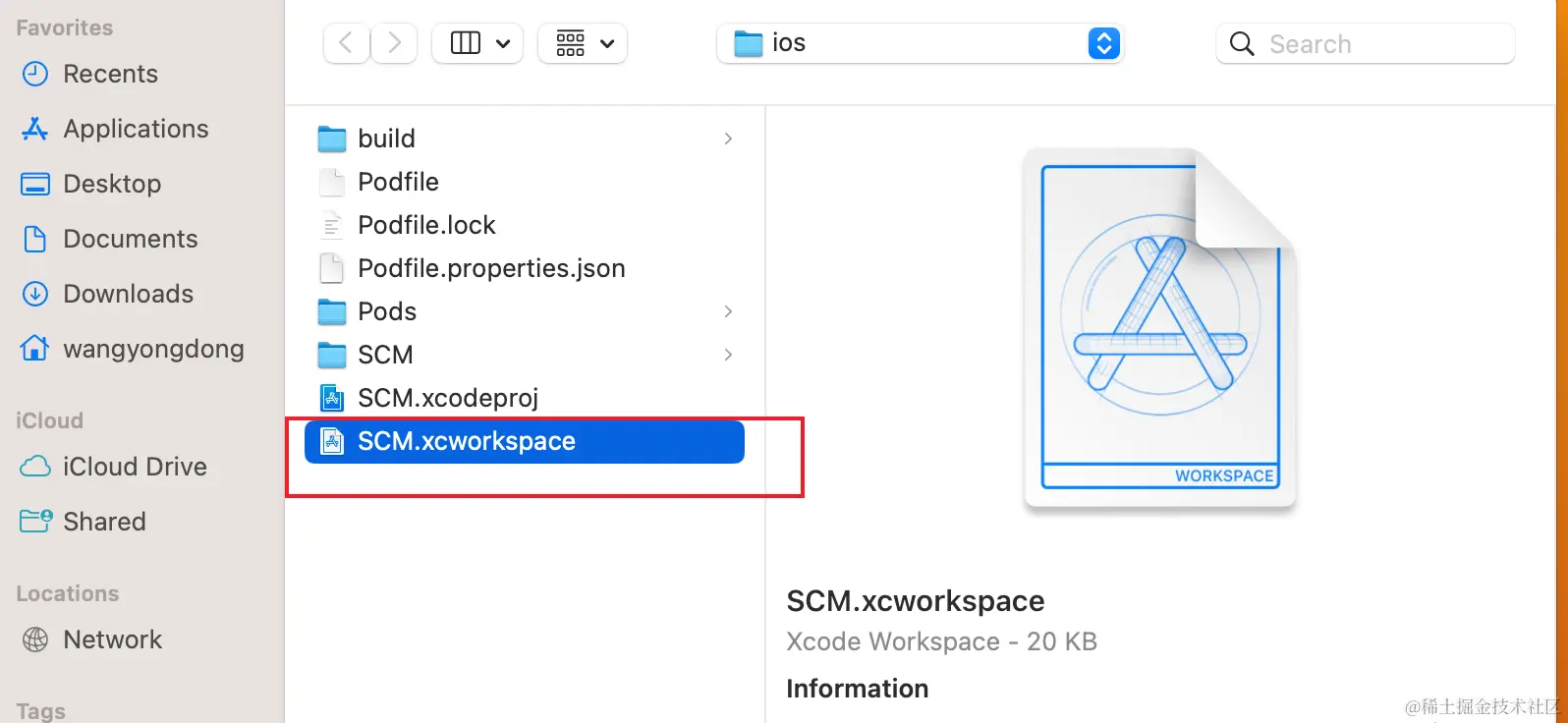Screen dimensions: 1568x723
Task: Click the Desktop sidebar icon
Action: tap(35, 184)
